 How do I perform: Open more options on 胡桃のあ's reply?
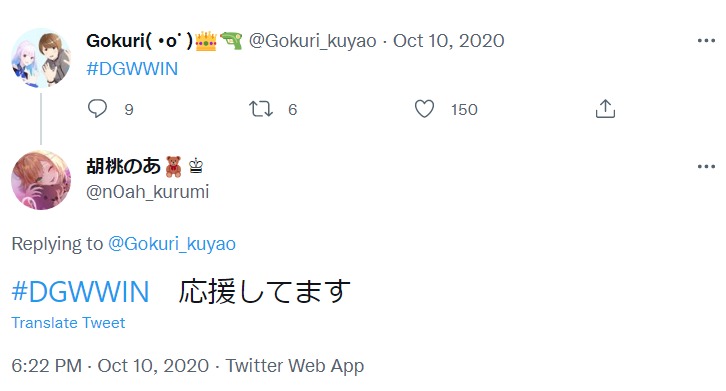(x=706, y=166)
